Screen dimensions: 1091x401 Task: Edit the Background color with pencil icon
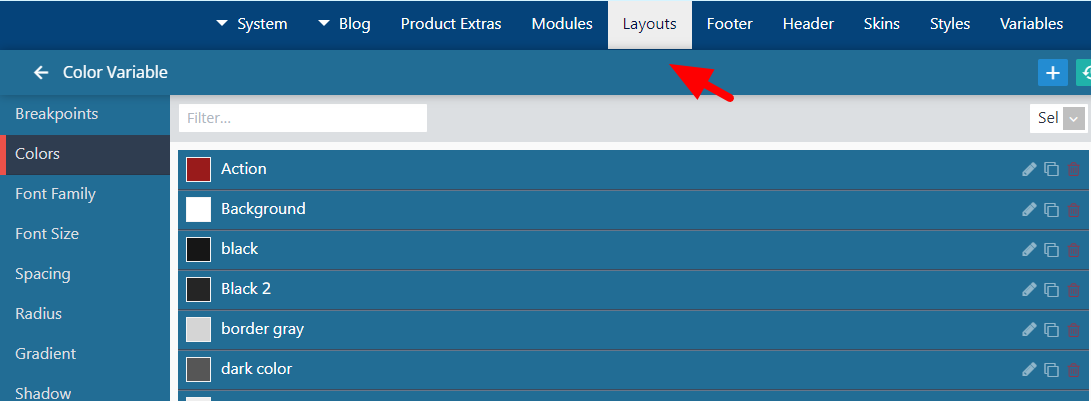click(x=1029, y=210)
